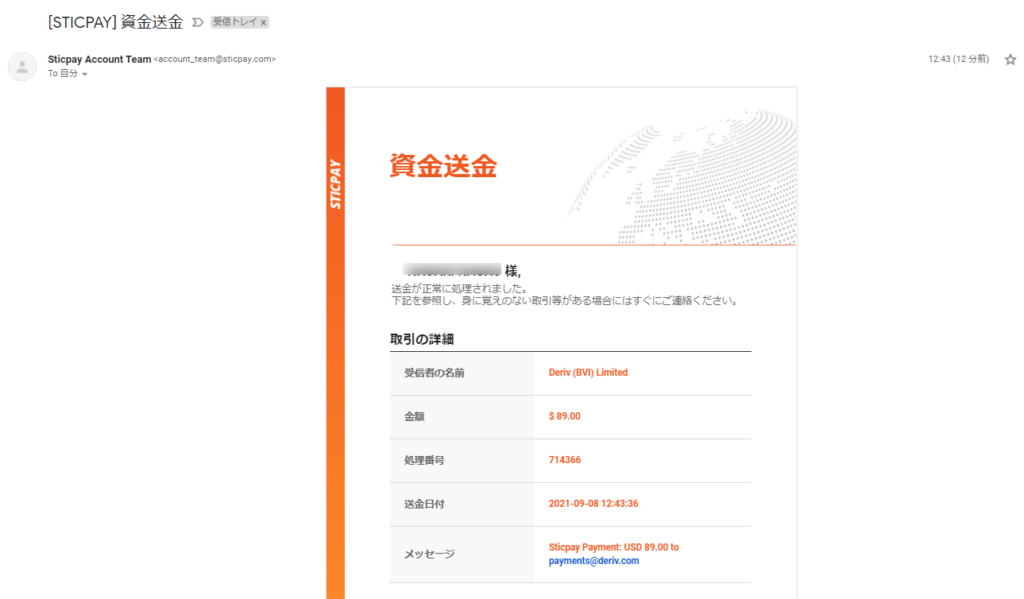Click the recipient name Deriv (BVI) Limited

(x=588, y=372)
